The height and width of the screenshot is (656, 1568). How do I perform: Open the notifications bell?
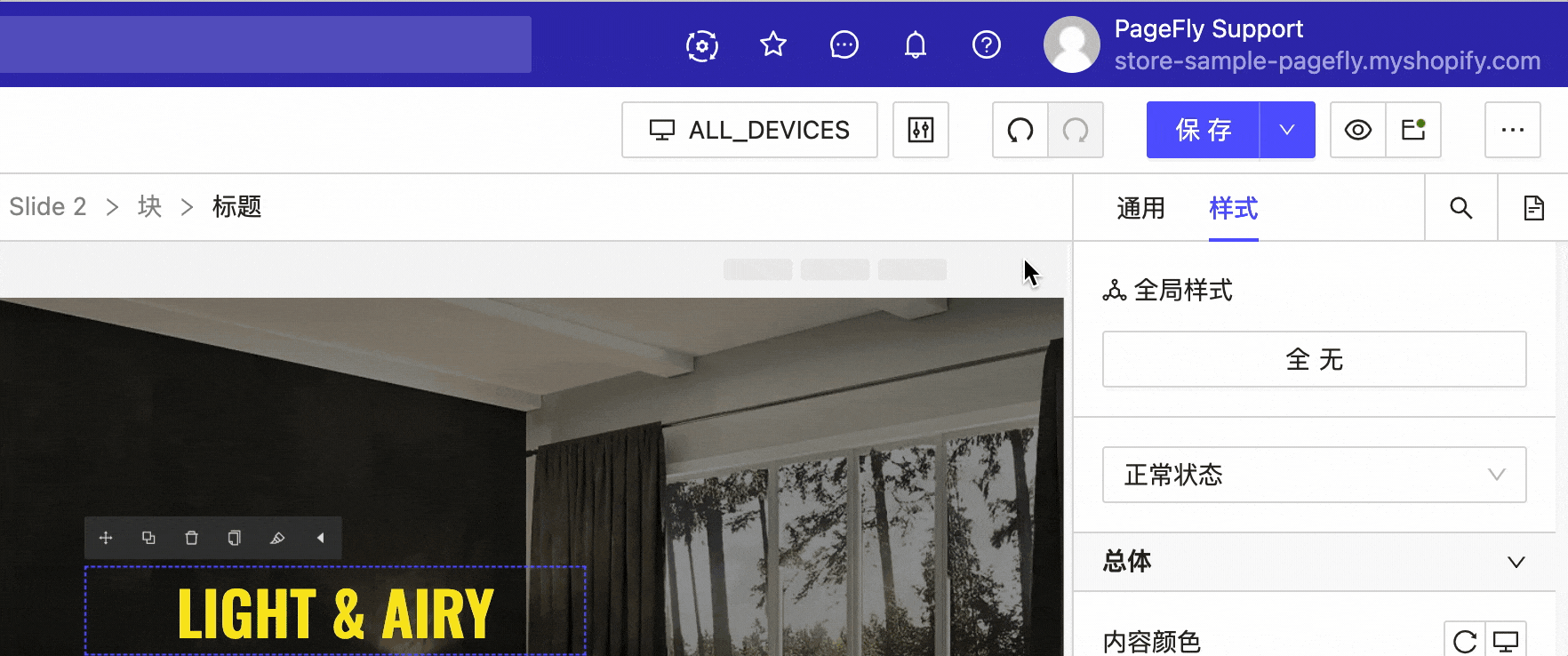pos(916,44)
